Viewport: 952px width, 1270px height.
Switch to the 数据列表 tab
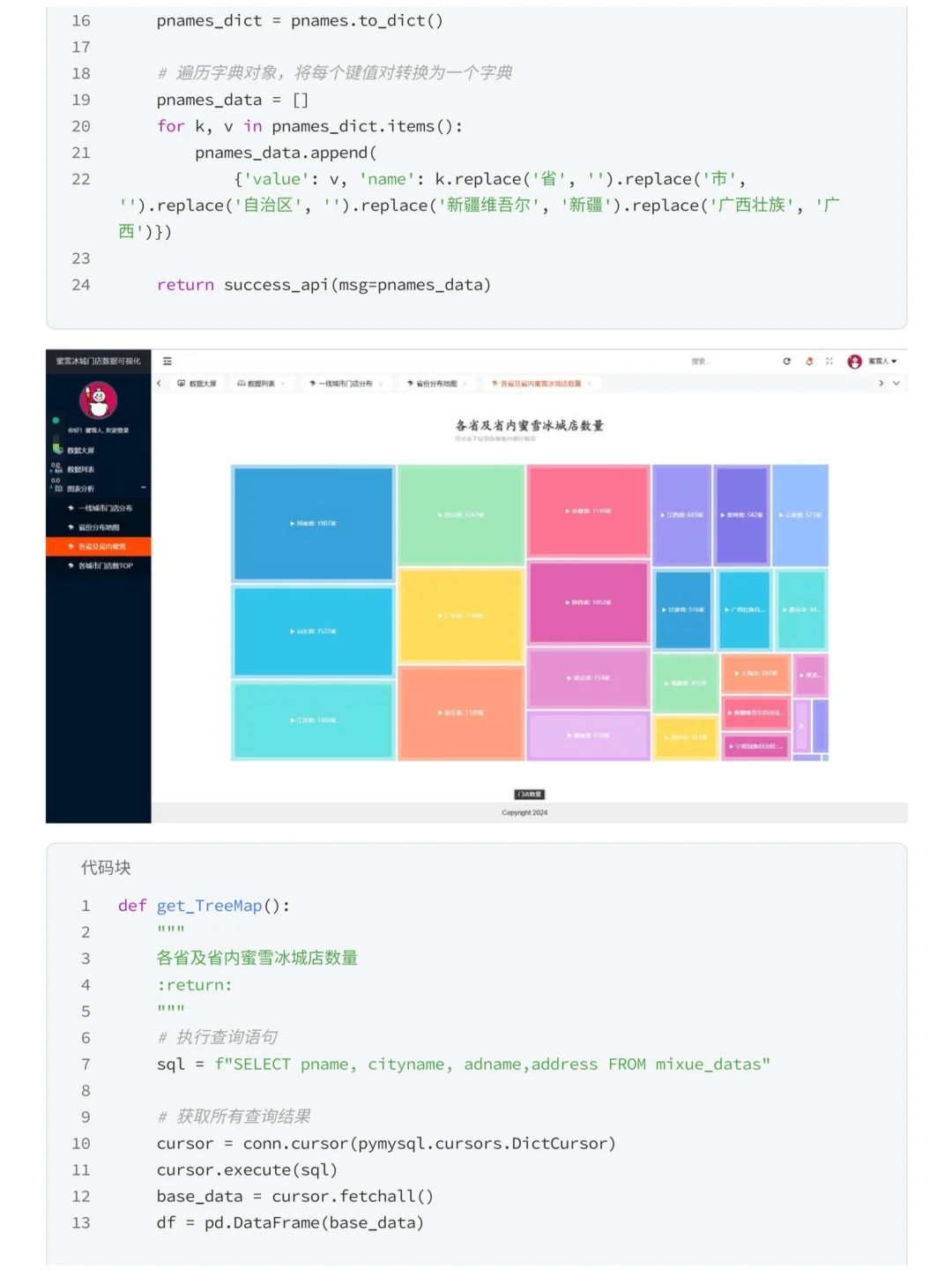257,384
